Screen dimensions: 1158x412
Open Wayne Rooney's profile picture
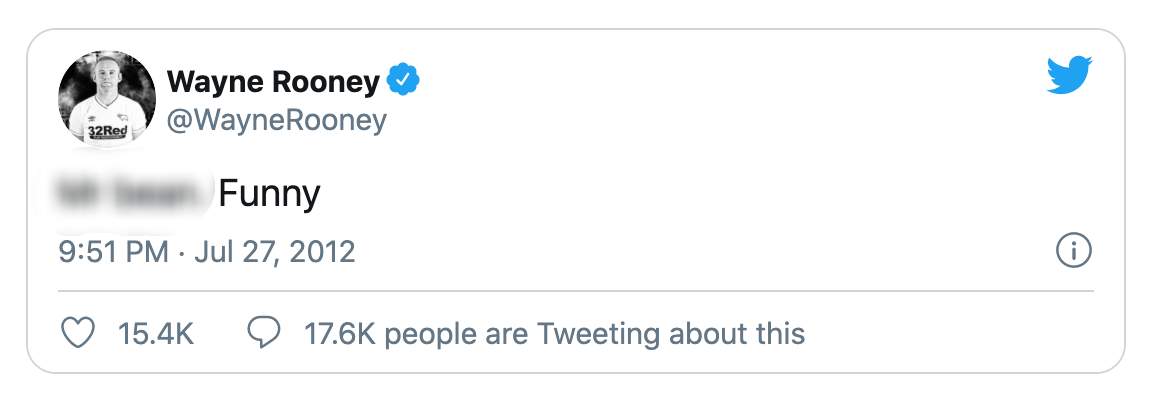coord(108,98)
